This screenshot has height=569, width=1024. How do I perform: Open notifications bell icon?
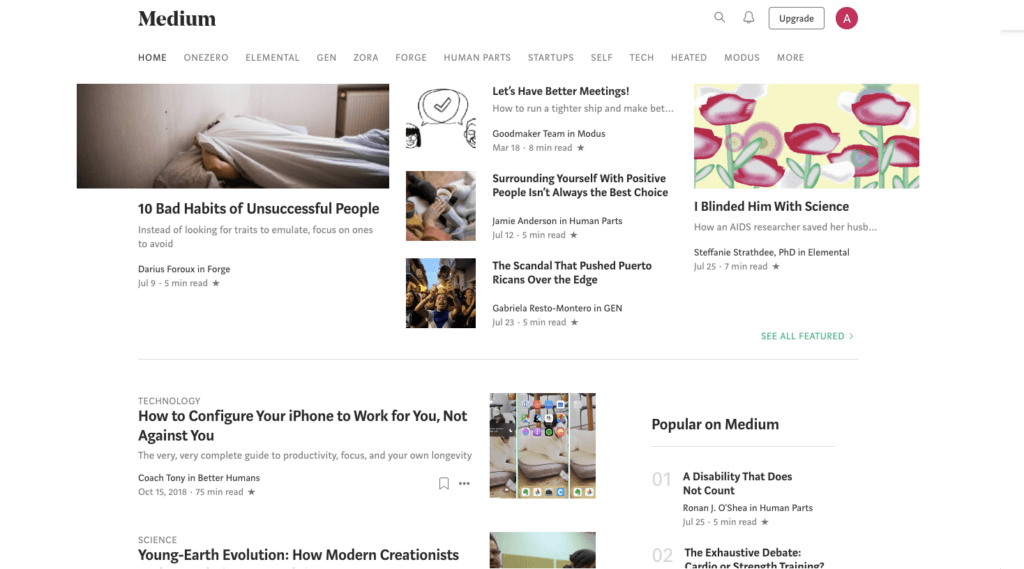748,18
